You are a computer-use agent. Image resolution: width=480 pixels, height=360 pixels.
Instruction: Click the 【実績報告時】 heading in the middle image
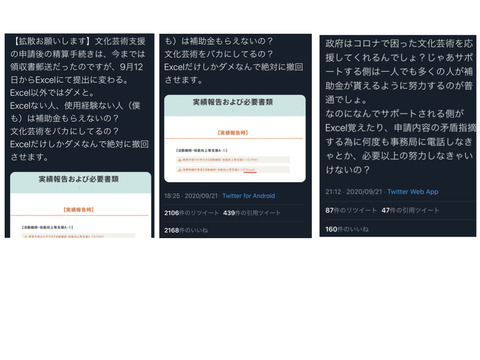point(233,133)
